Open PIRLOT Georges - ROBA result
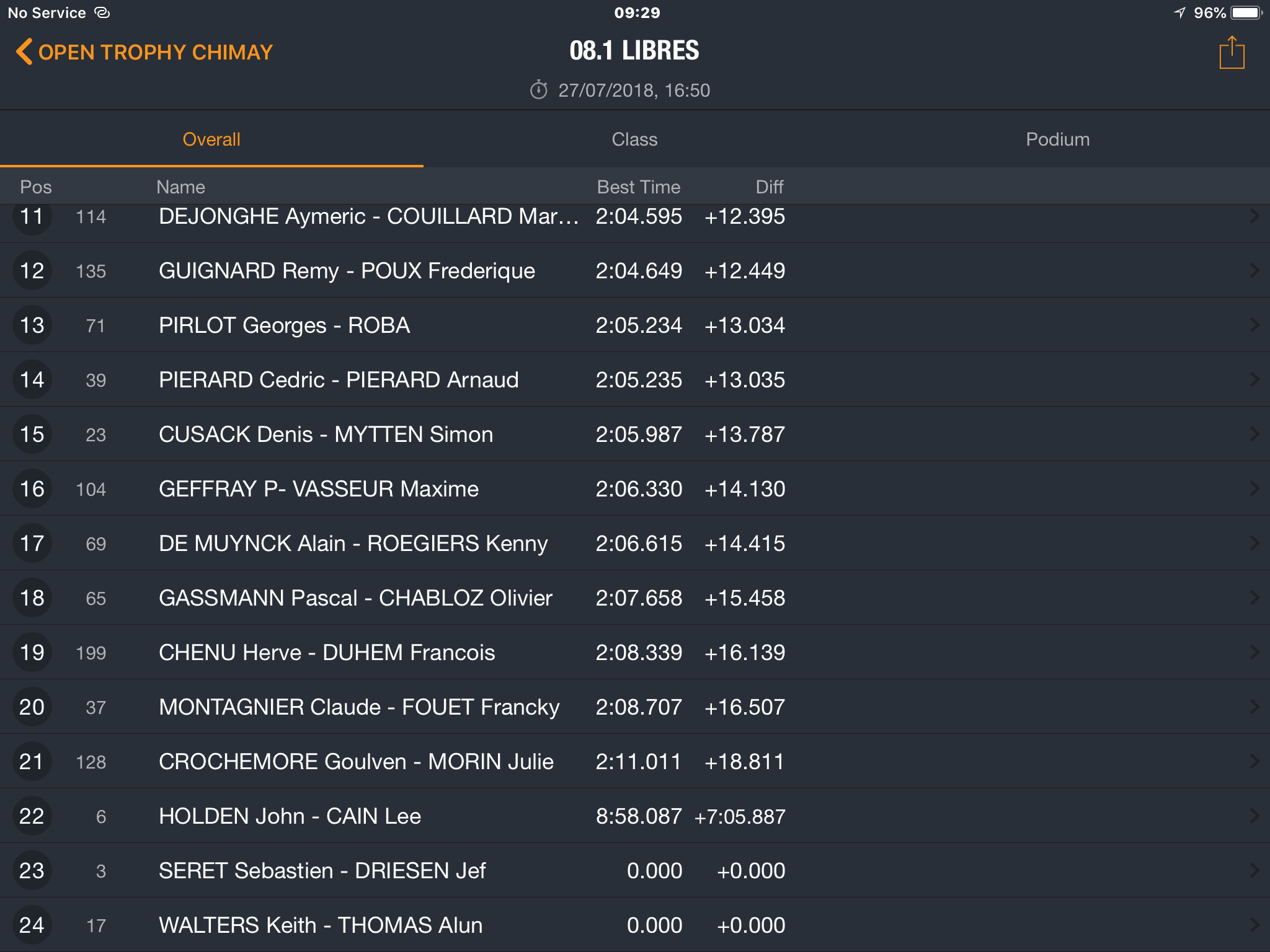This screenshot has height=952, width=1270. click(x=635, y=325)
